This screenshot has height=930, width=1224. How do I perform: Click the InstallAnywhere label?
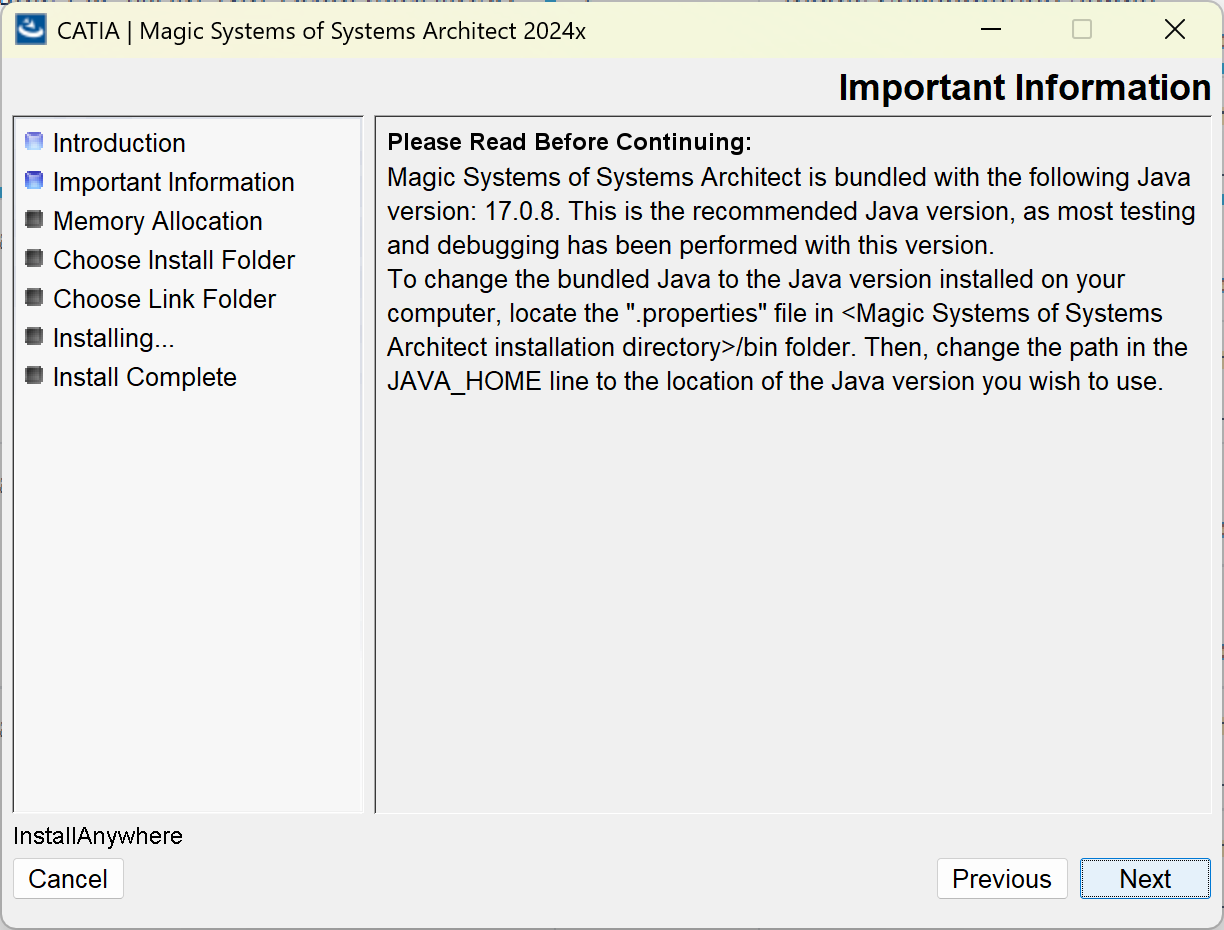pyautogui.click(x=98, y=836)
